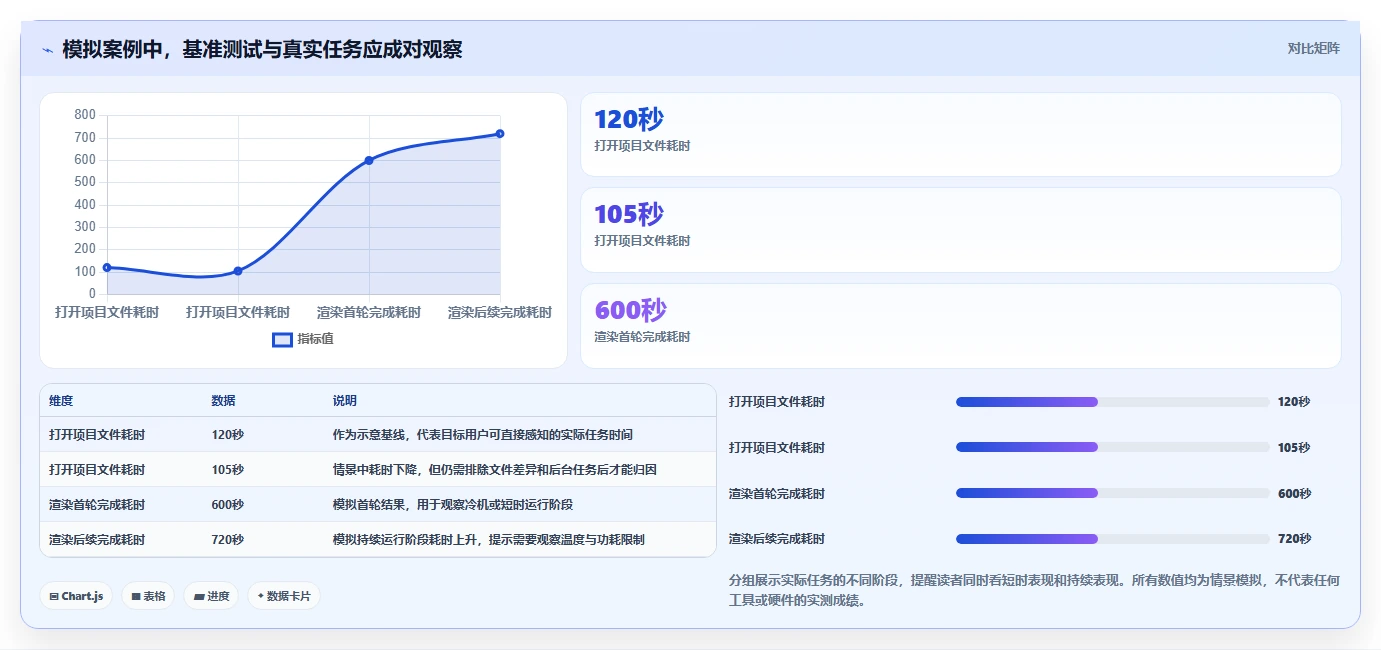The image size is (1381, 650).
Task: Click the progress bar in the 600秒 row
Action: (1112, 493)
